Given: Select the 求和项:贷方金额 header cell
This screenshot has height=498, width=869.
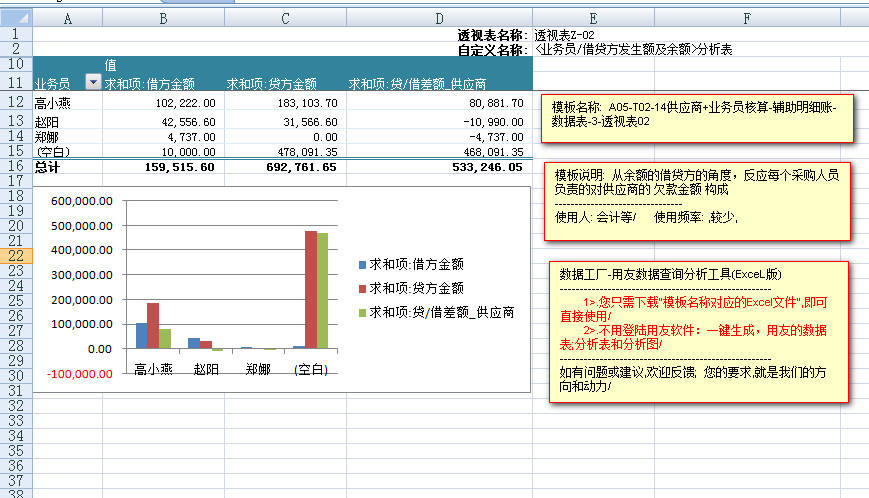Looking at the screenshot, I should pos(284,84).
